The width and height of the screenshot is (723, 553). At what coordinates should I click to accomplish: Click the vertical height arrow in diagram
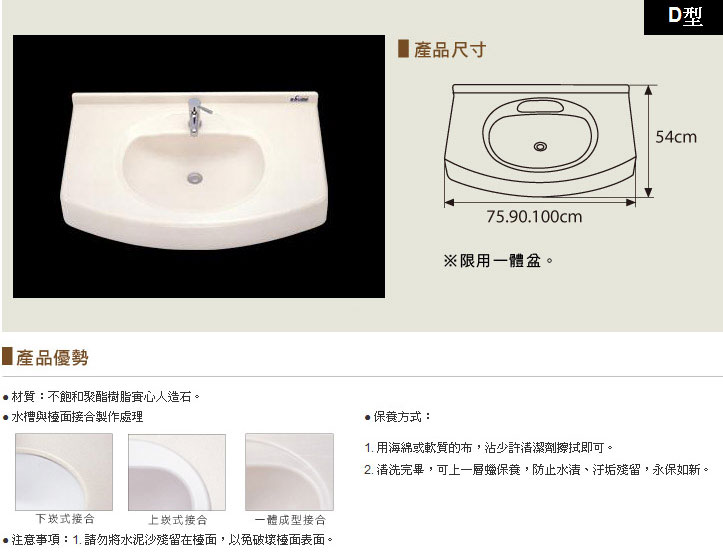pos(648,141)
